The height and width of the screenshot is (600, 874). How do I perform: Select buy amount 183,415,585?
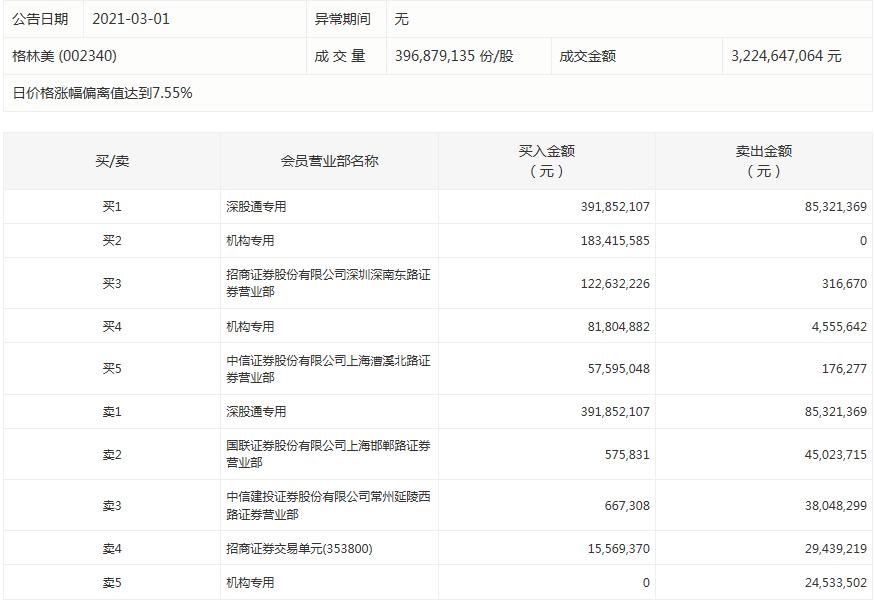click(615, 241)
